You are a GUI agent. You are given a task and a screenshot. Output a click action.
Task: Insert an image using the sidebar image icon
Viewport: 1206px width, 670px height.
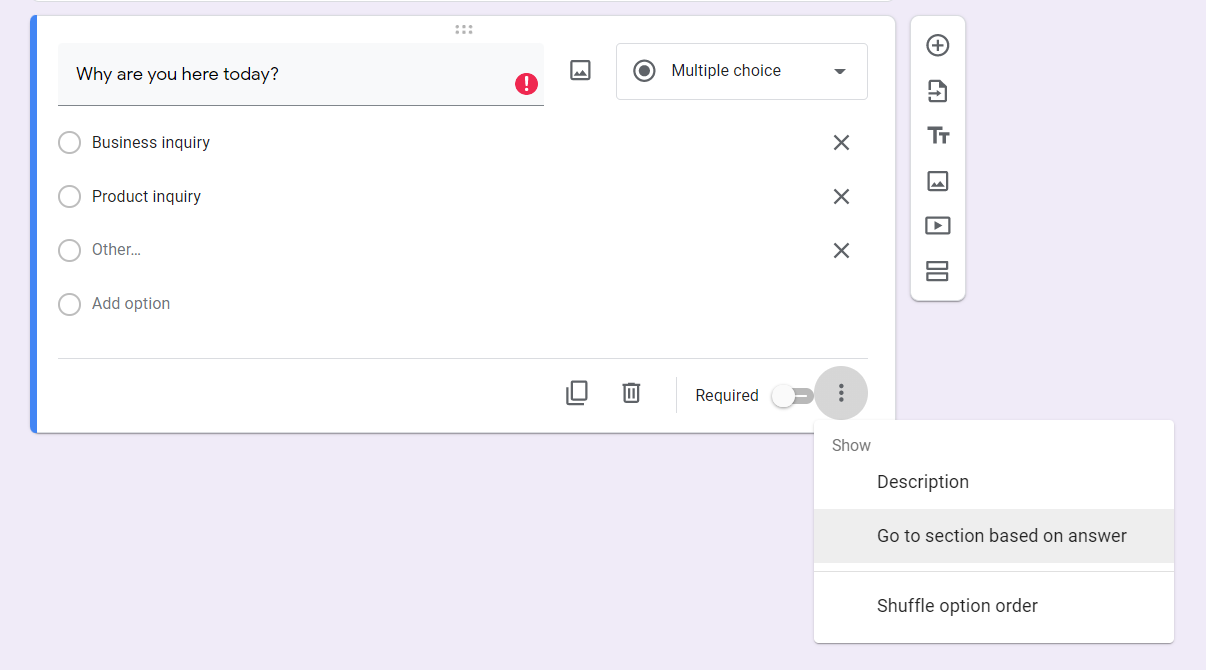tap(937, 180)
